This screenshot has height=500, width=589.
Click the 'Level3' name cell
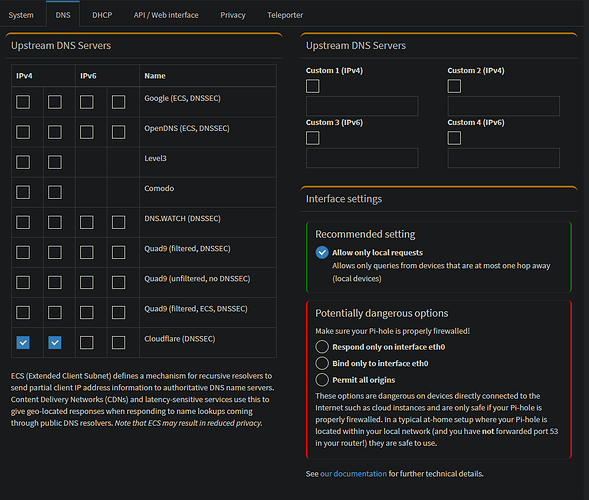pyautogui.click(x=208, y=162)
